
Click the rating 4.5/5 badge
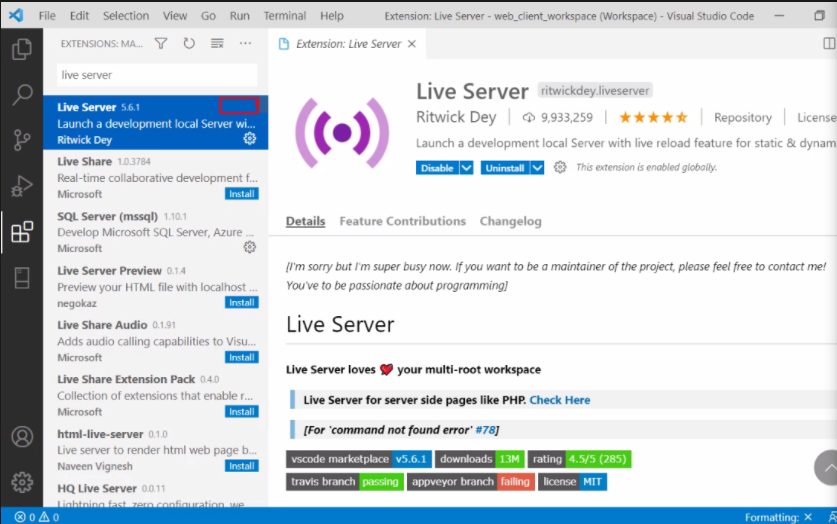579,459
